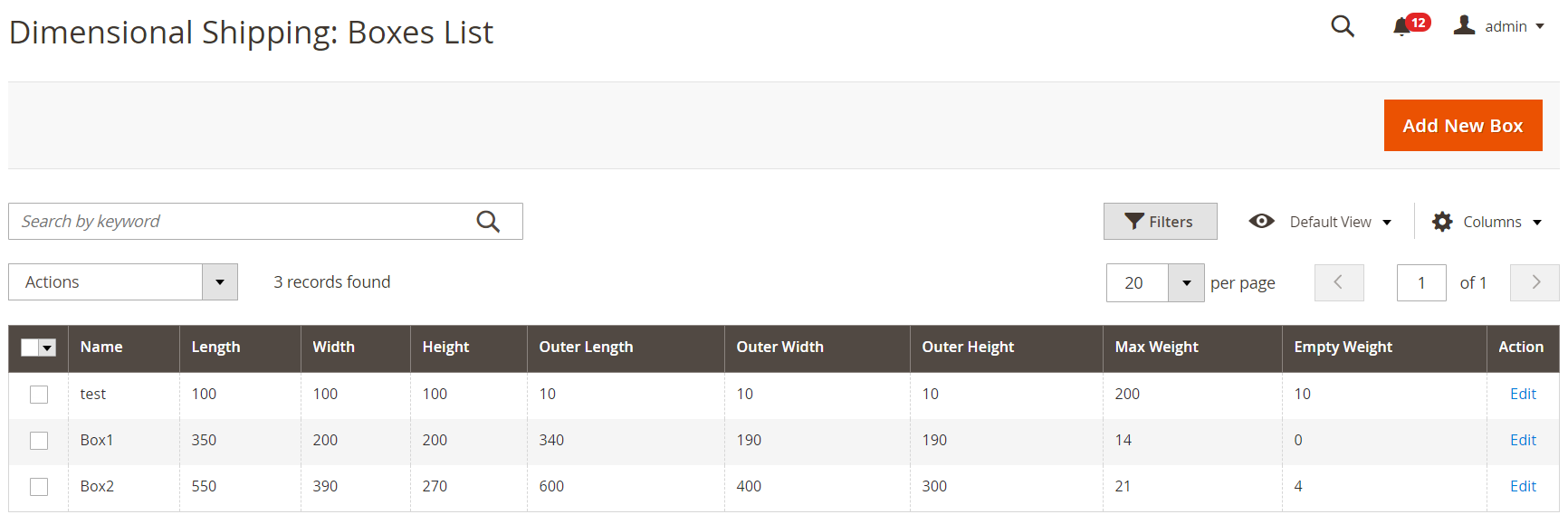Open the Edit link for Box2
Image resolution: width=1568 pixels, height=524 pixels.
coord(1523,486)
